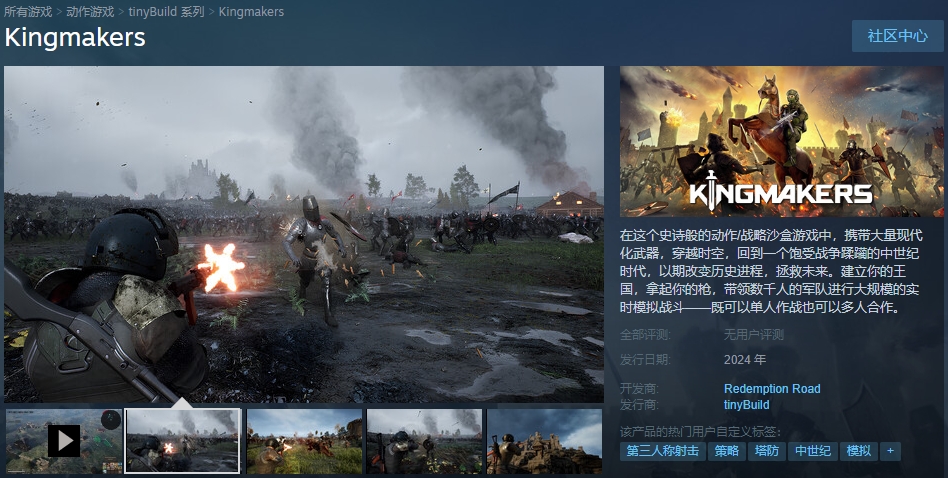This screenshot has height=478, width=948.
Task: Open the tinyBuild 系列 breadcrumb link
Action: tap(166, 11)
